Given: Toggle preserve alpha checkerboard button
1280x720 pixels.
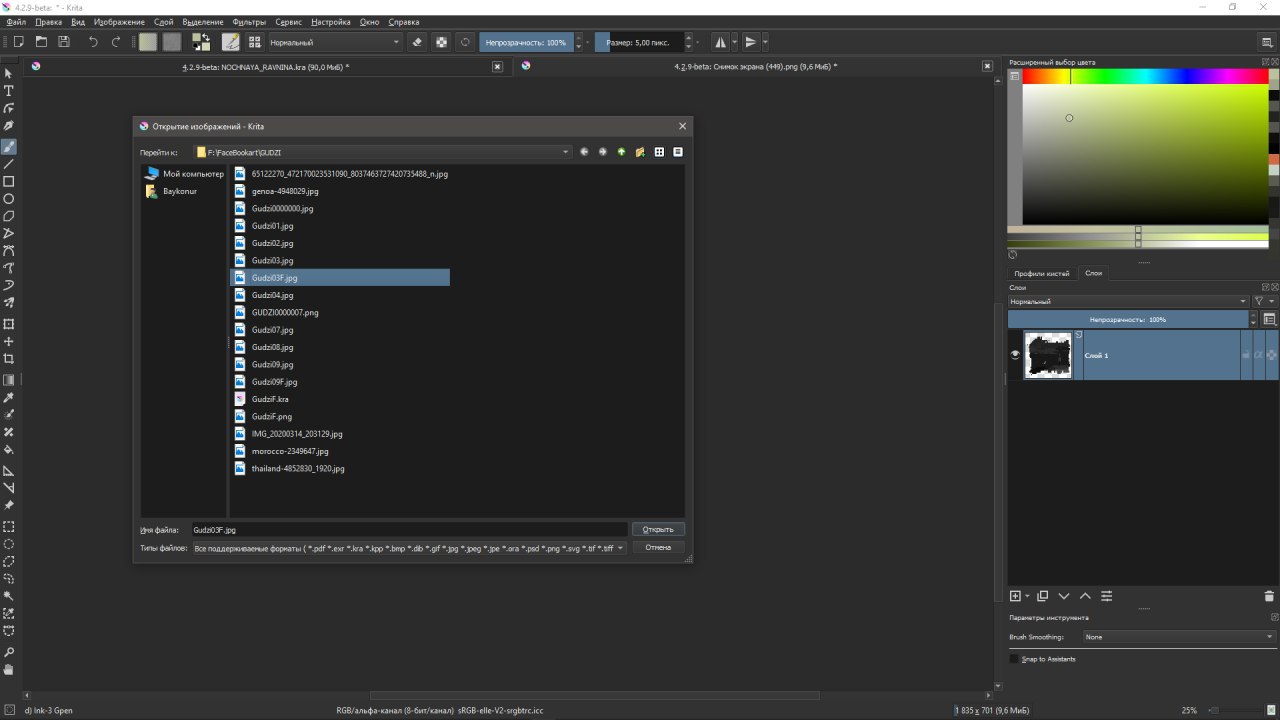Looking at the screenshot, I should pyautogui.click(x=441, y=42).
